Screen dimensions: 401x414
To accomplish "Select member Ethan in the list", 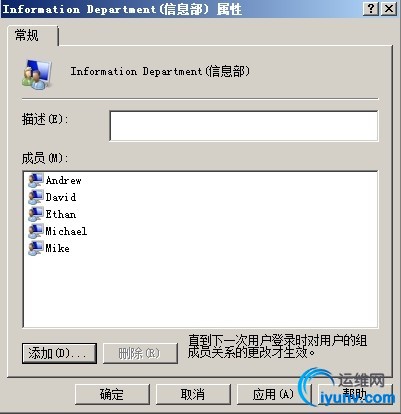I will click(x=61, y=214).
